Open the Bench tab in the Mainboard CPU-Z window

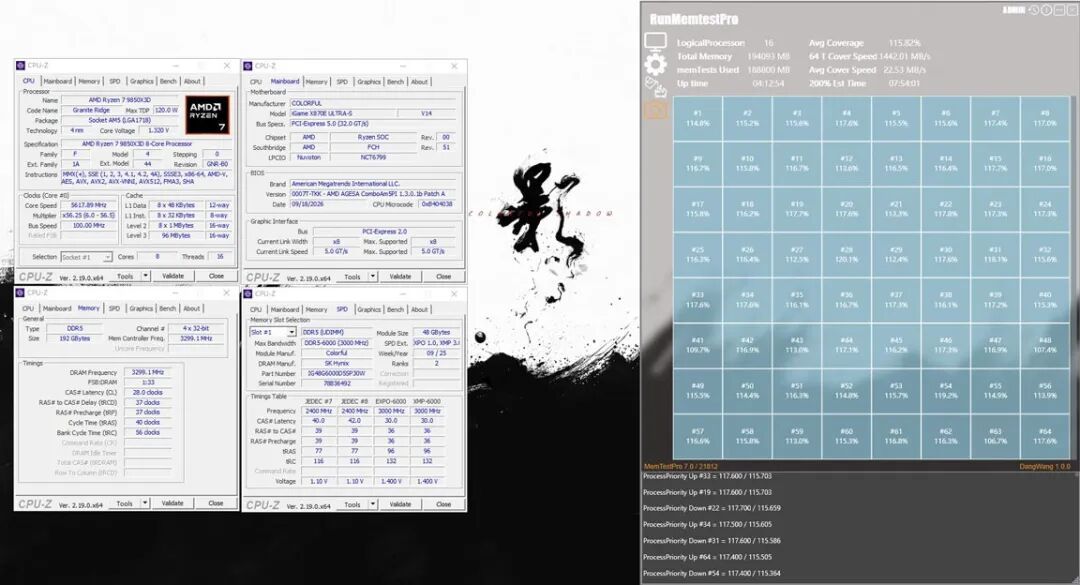395,82
